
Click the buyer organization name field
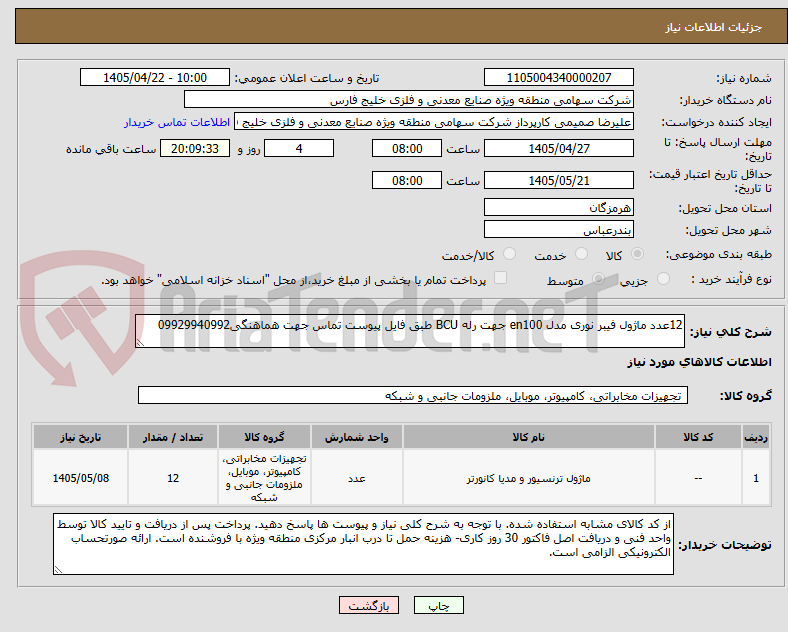point(409,99)
